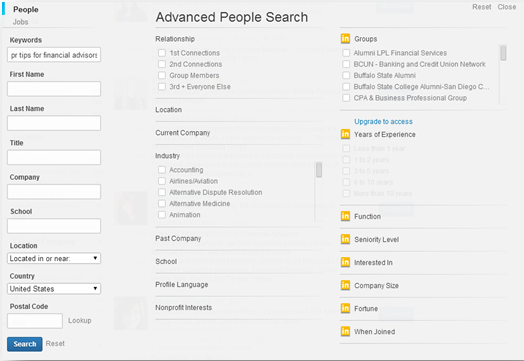Collapse the Relationship filter heading

[x=175, y=39]
